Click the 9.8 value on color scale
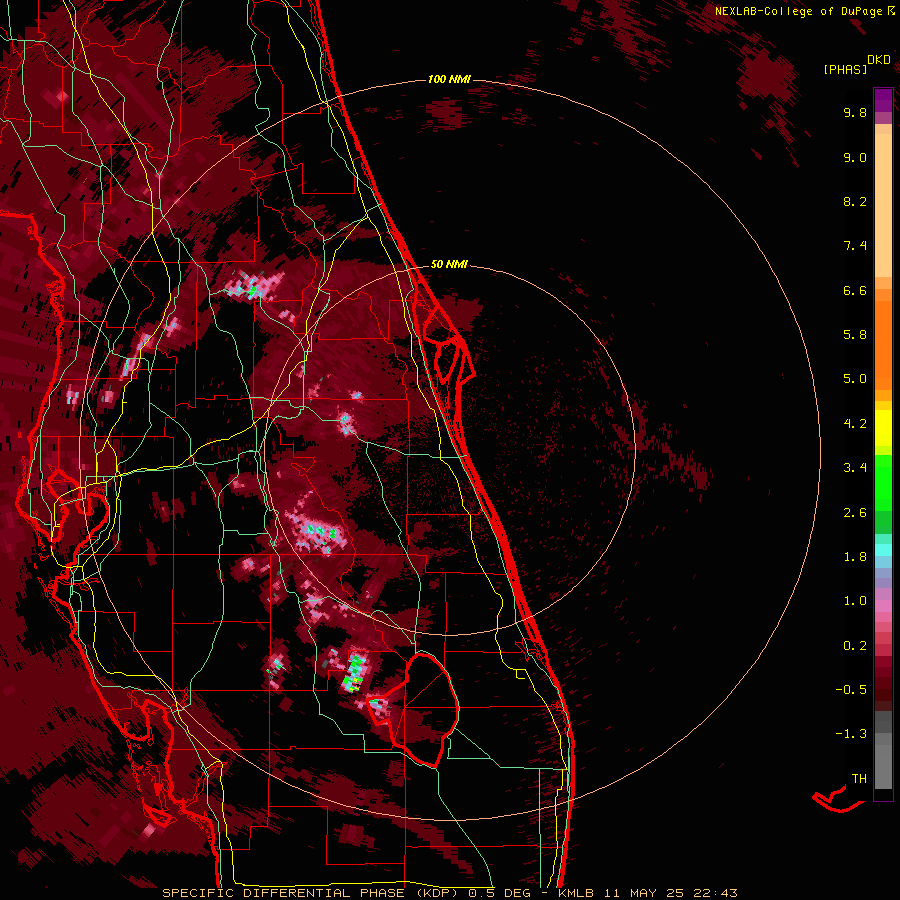 pyautogui.click(x=855, y=112)
